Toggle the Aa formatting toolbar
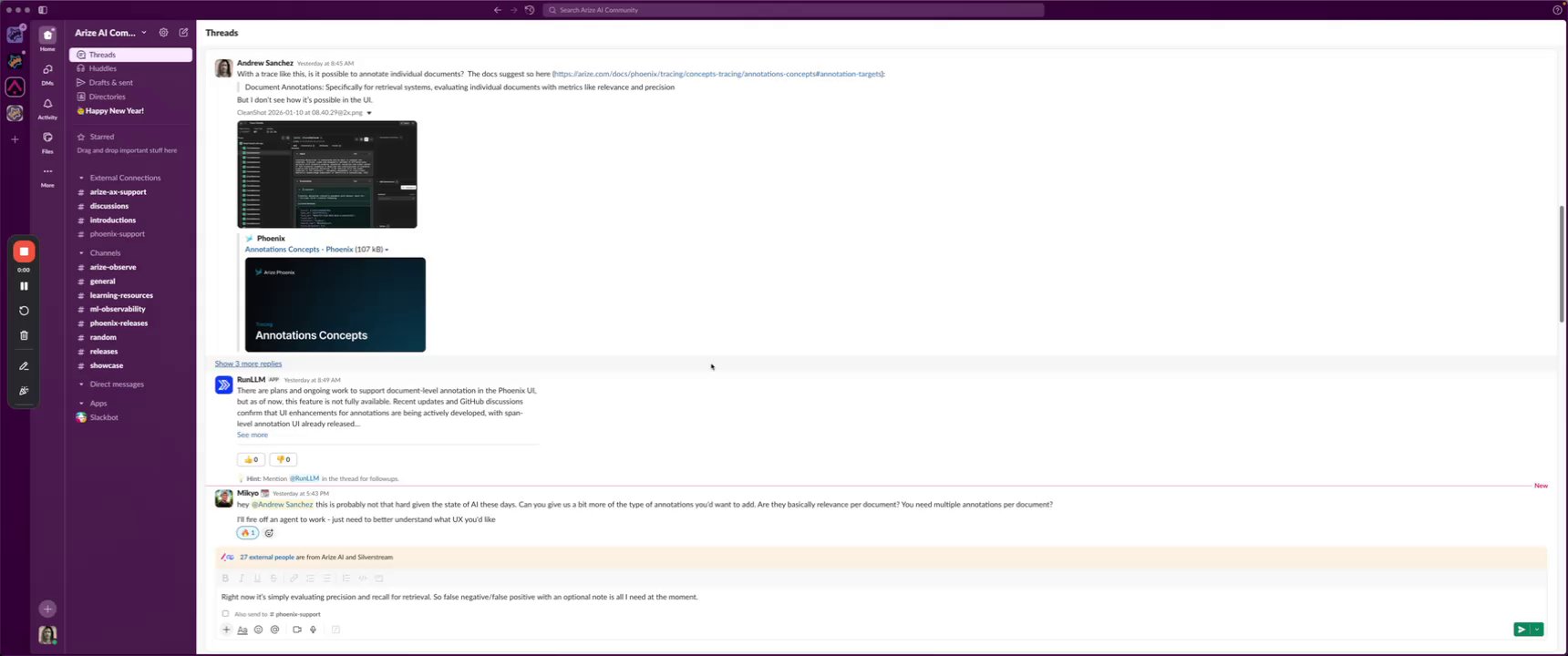This screenshot has height=656, width=1568. pyautogui.click(x=242, y=630)
